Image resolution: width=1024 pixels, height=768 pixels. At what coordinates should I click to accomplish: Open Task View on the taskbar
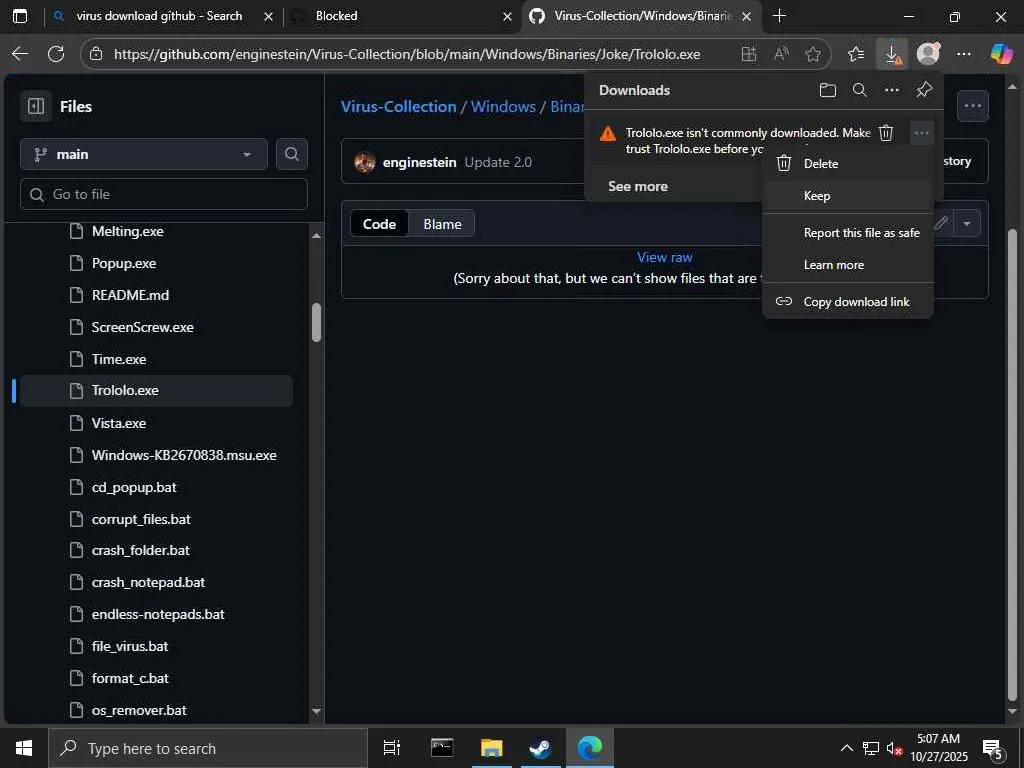click(x=392, y=748)
